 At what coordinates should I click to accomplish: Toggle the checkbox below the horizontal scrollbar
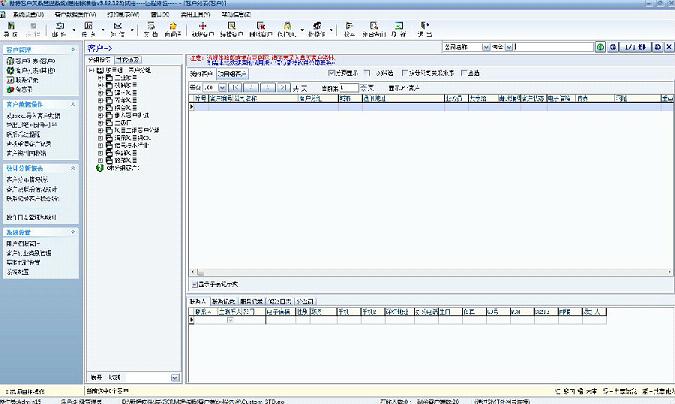195,284
